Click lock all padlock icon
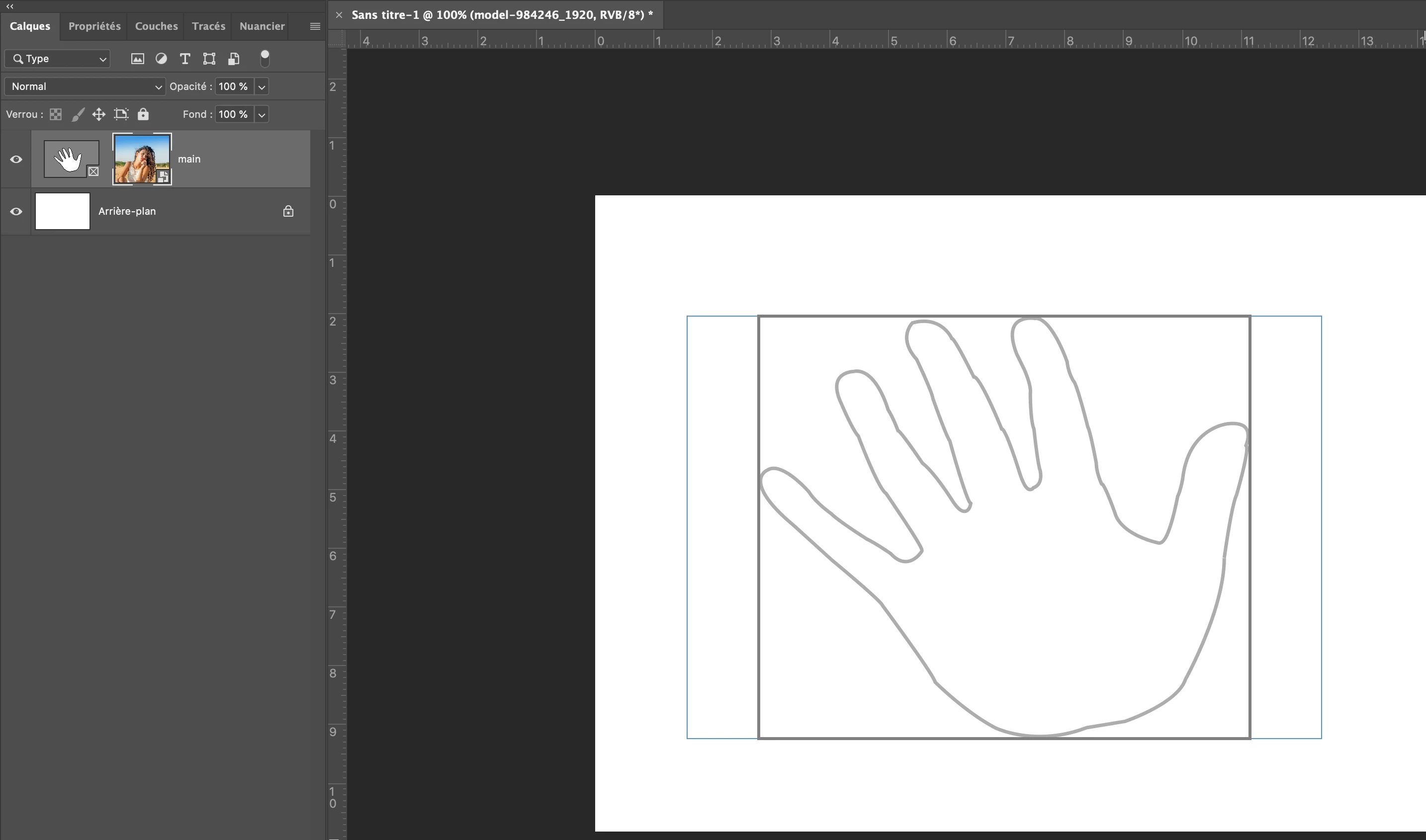The width and height of the screenshot is (1426, 840). click(x=143, y=114)
